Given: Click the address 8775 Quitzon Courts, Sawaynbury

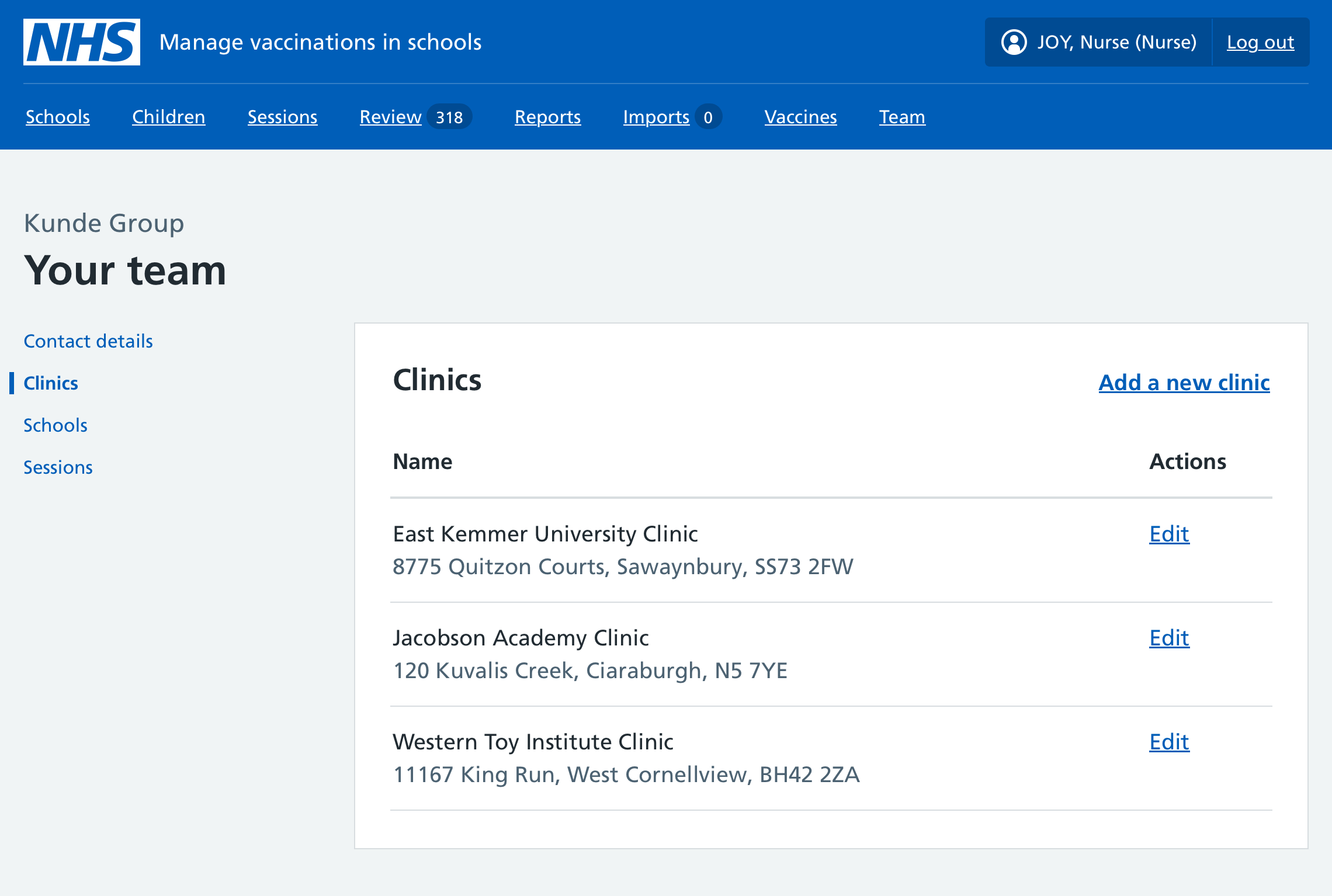Looking at the screenshot, I should [x=623, y=567].
